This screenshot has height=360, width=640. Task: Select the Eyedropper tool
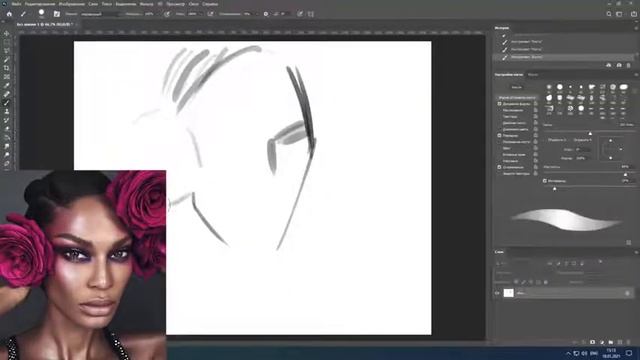coord(7,85)
